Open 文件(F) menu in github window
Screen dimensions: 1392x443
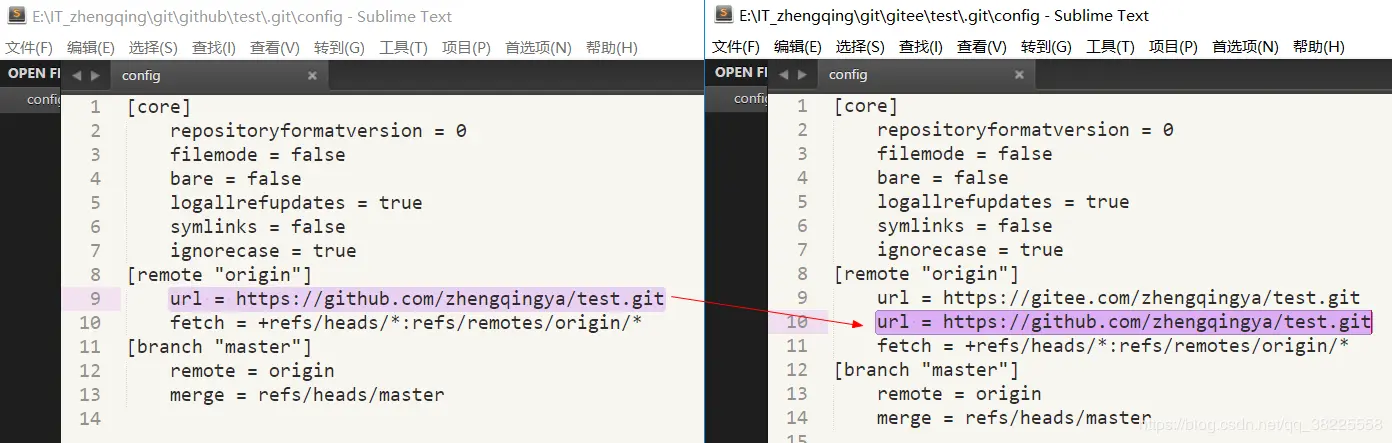[29, 48]
